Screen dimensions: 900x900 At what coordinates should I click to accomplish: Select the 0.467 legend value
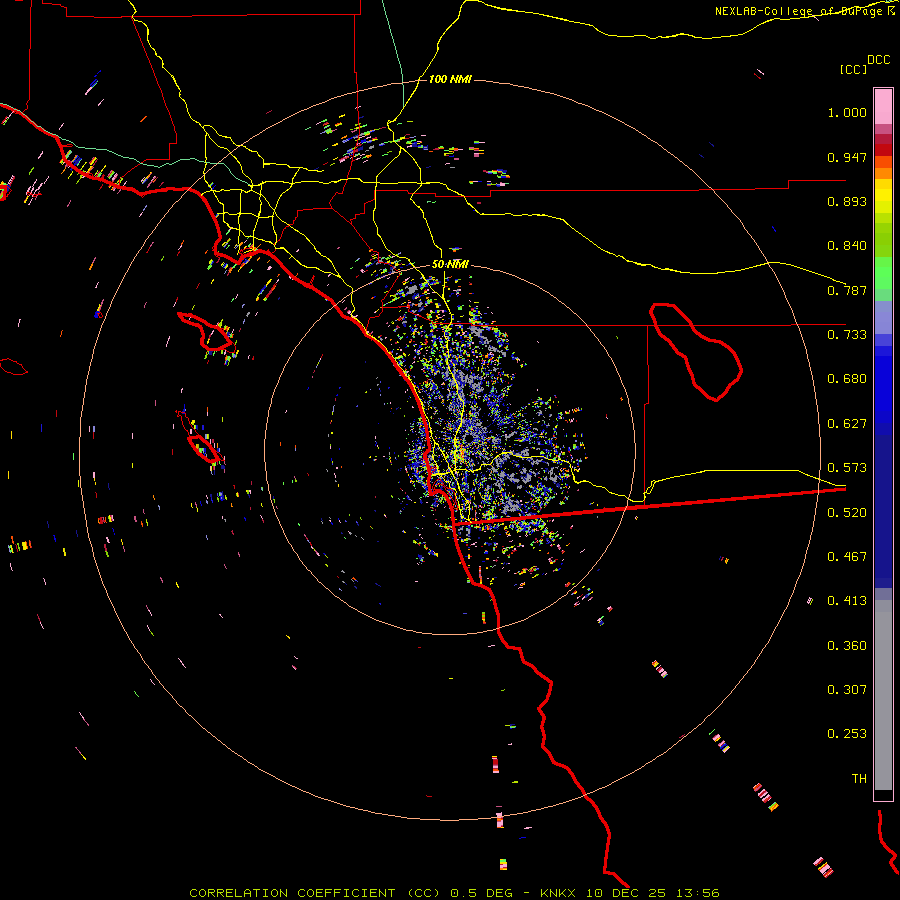(847, 557)
